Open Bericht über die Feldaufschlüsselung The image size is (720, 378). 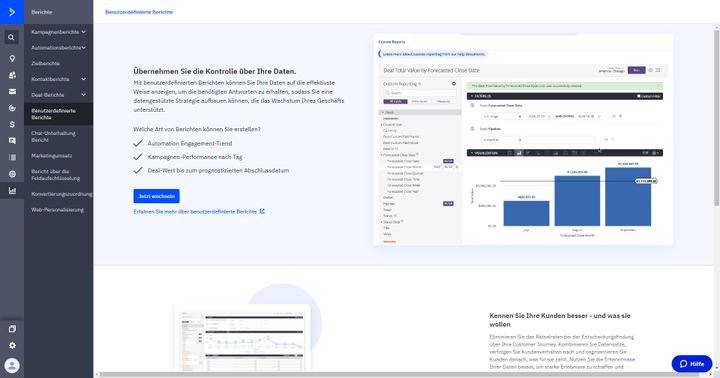(56, 175)
